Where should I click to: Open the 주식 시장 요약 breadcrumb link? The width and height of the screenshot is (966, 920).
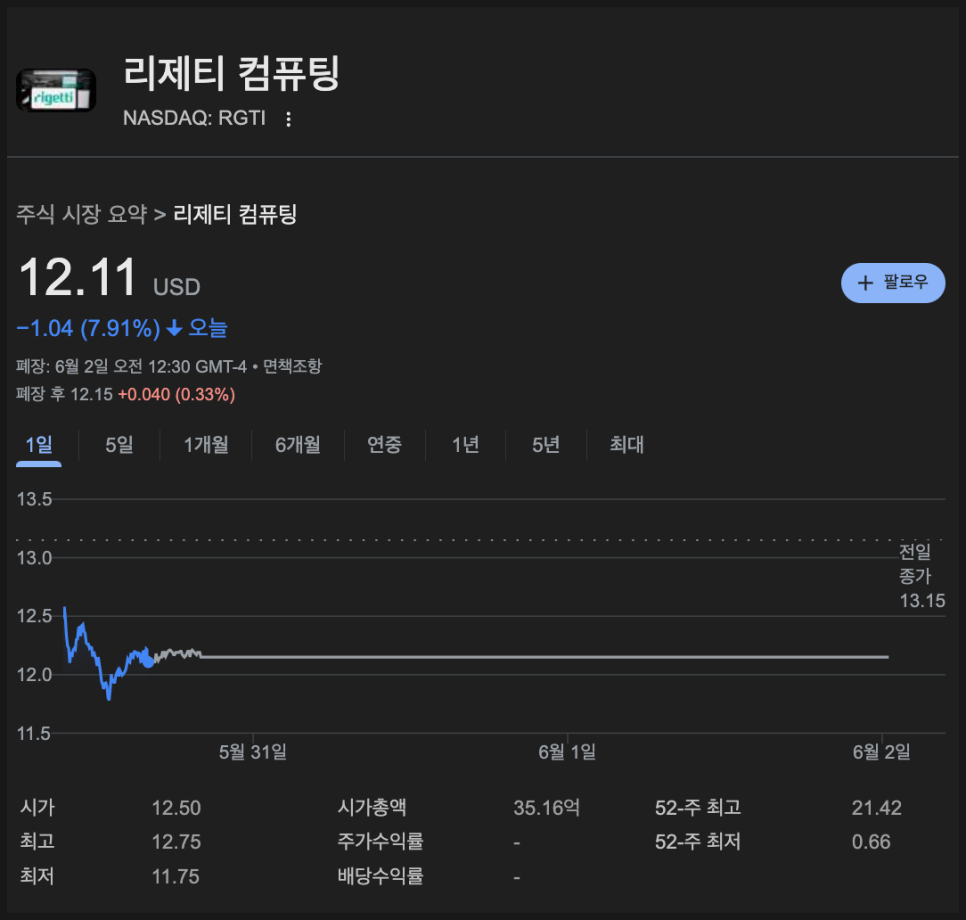pos(82,214)
